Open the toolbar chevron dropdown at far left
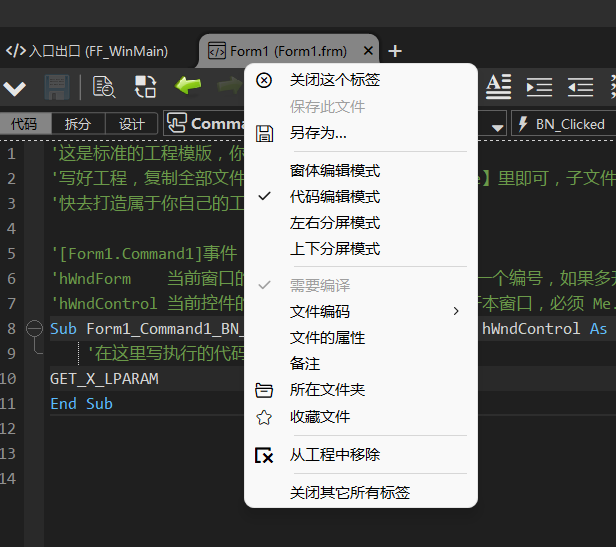616x547 pixels. point(15,87)
